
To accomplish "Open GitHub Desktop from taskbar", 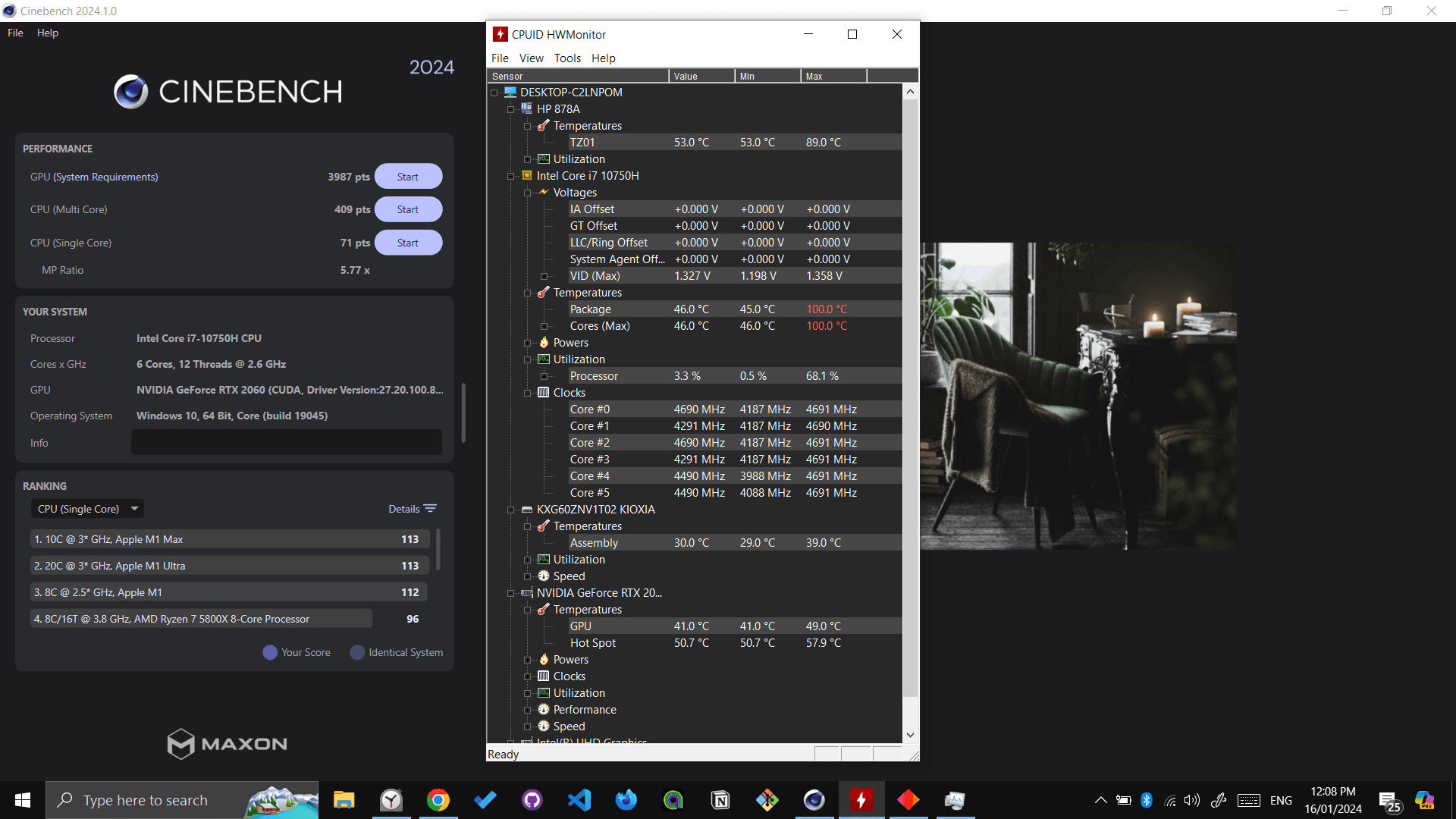I will [x=532, y=800].
